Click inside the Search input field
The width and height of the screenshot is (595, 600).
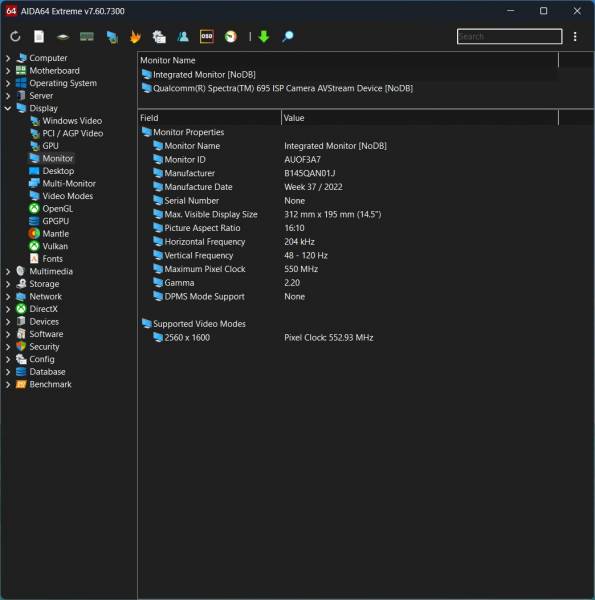click(509, 36)
